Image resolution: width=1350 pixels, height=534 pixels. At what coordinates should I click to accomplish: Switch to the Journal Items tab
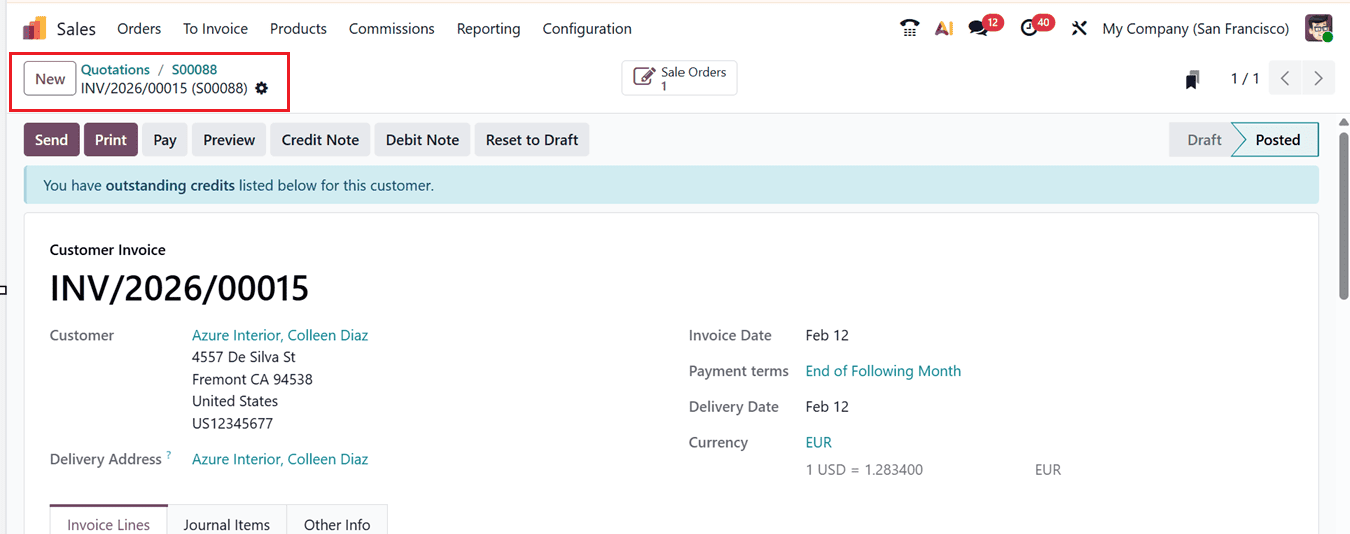(227, 524)
